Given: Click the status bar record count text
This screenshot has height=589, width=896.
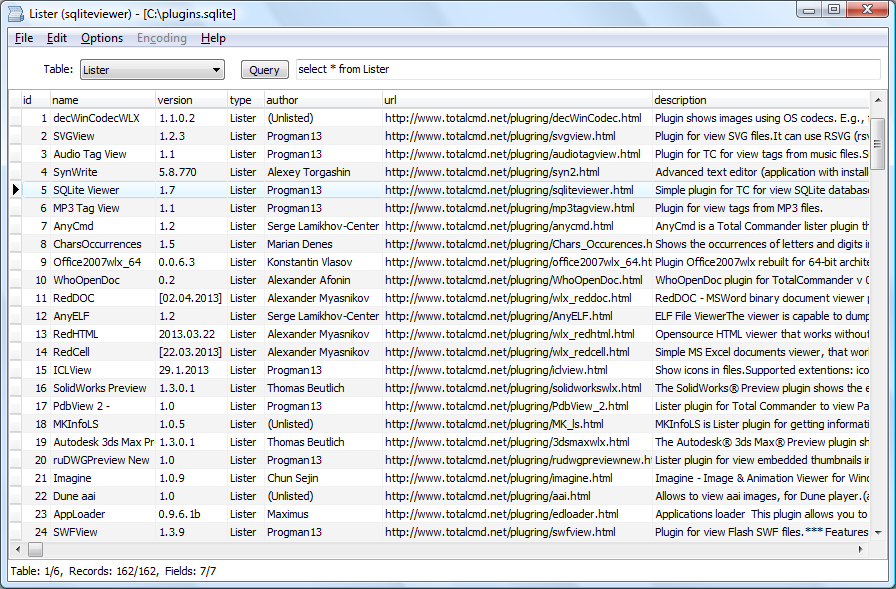Looking at the screenshot, I should coord(114,571).
